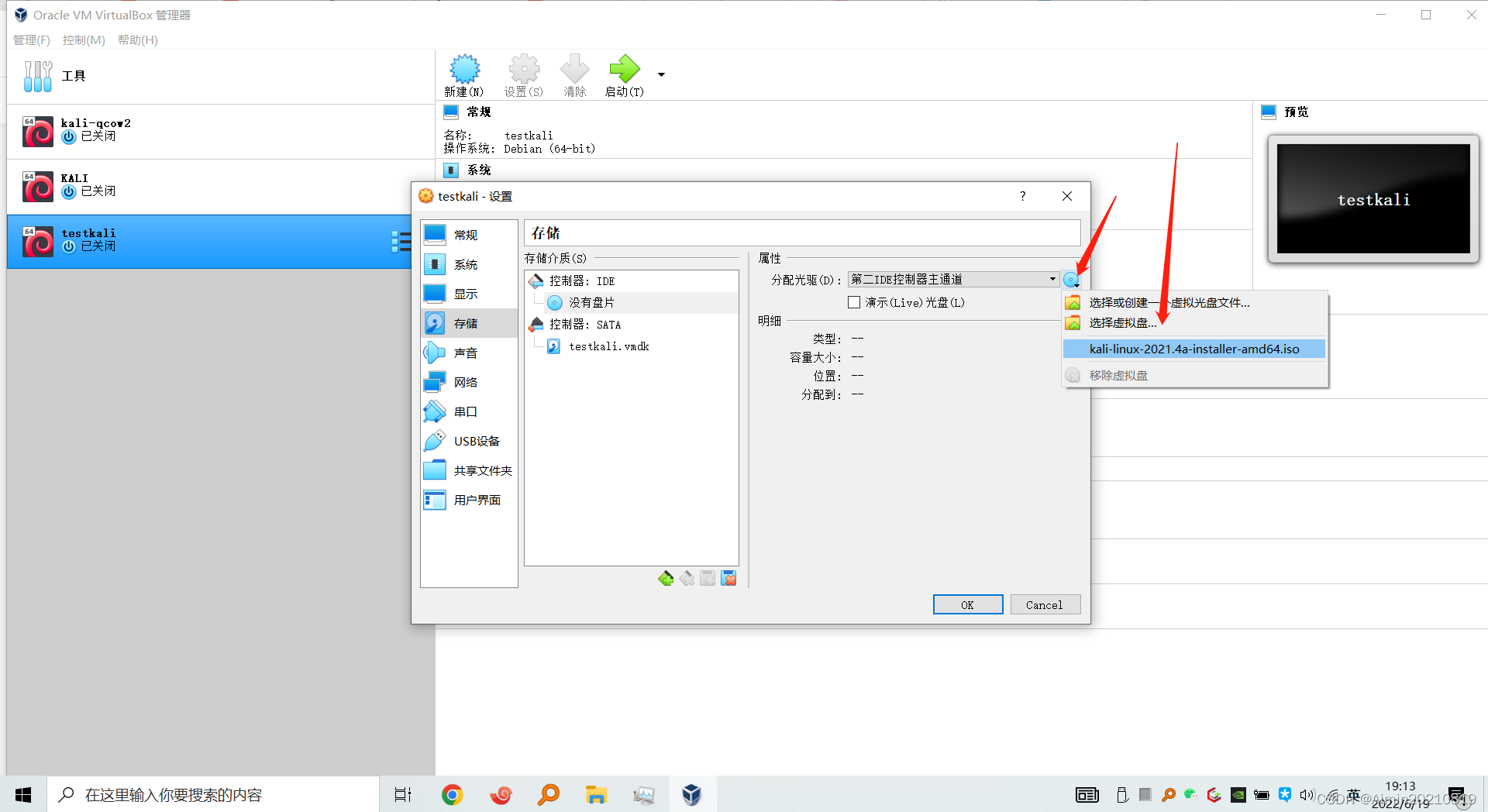The width and height of the screenshot is (1488, 812).
Task: Open File Explorer from the taskbar
Action: 596,794
